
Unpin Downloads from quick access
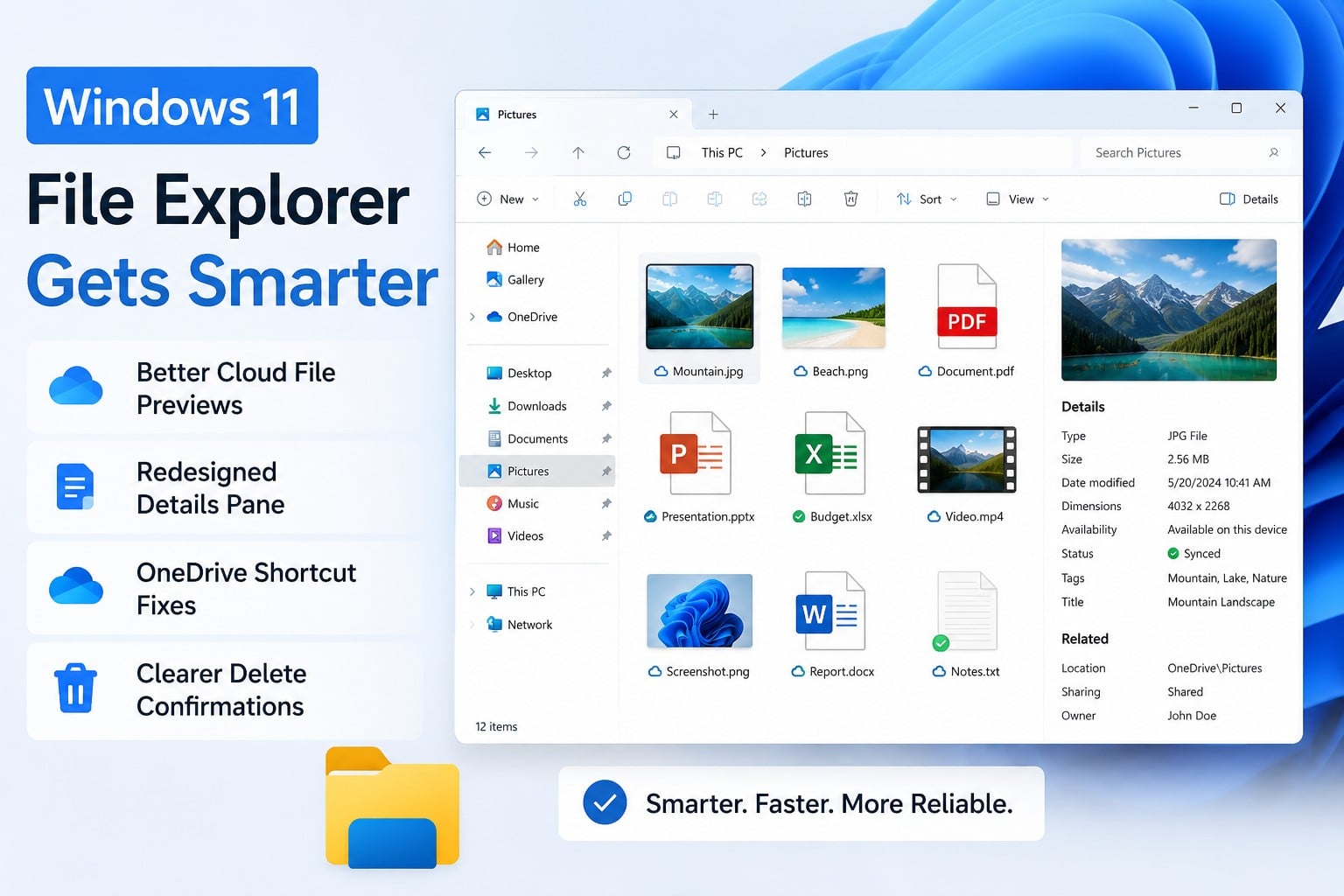click(x=606, y=406)
